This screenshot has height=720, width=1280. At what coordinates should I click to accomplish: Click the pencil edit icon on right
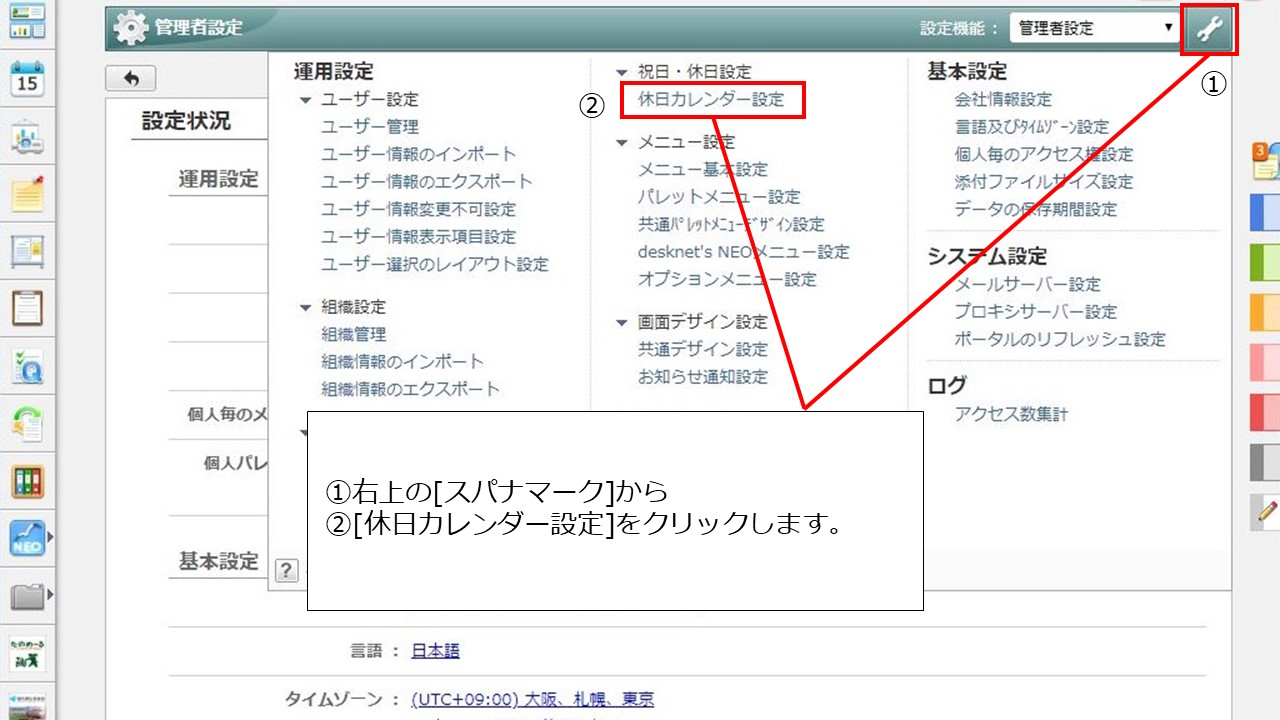coord(1266,511)
